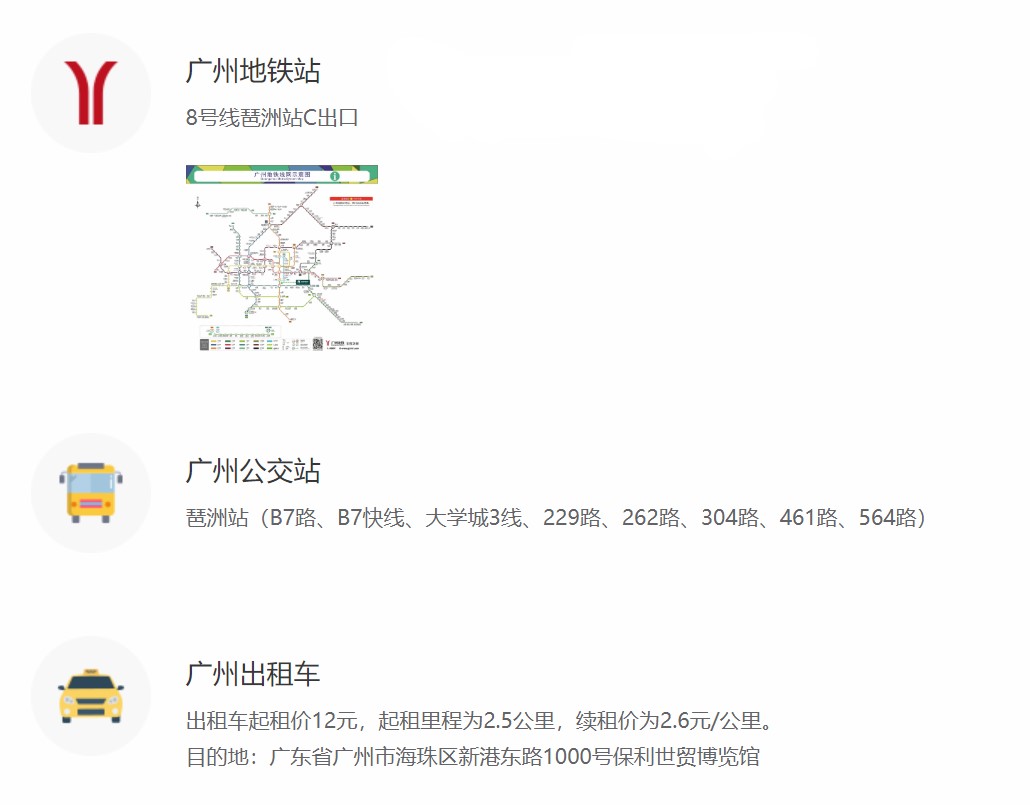The image size is (1030, 805).
Task: Click the Guangzhou Metro red logo icon
Action: (91, 93)
